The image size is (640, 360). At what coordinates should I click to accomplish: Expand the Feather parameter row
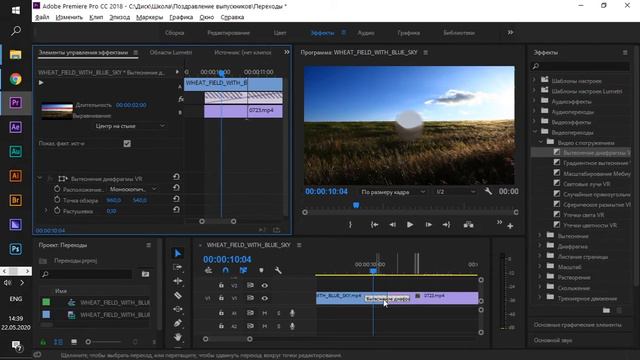point(46,211)
